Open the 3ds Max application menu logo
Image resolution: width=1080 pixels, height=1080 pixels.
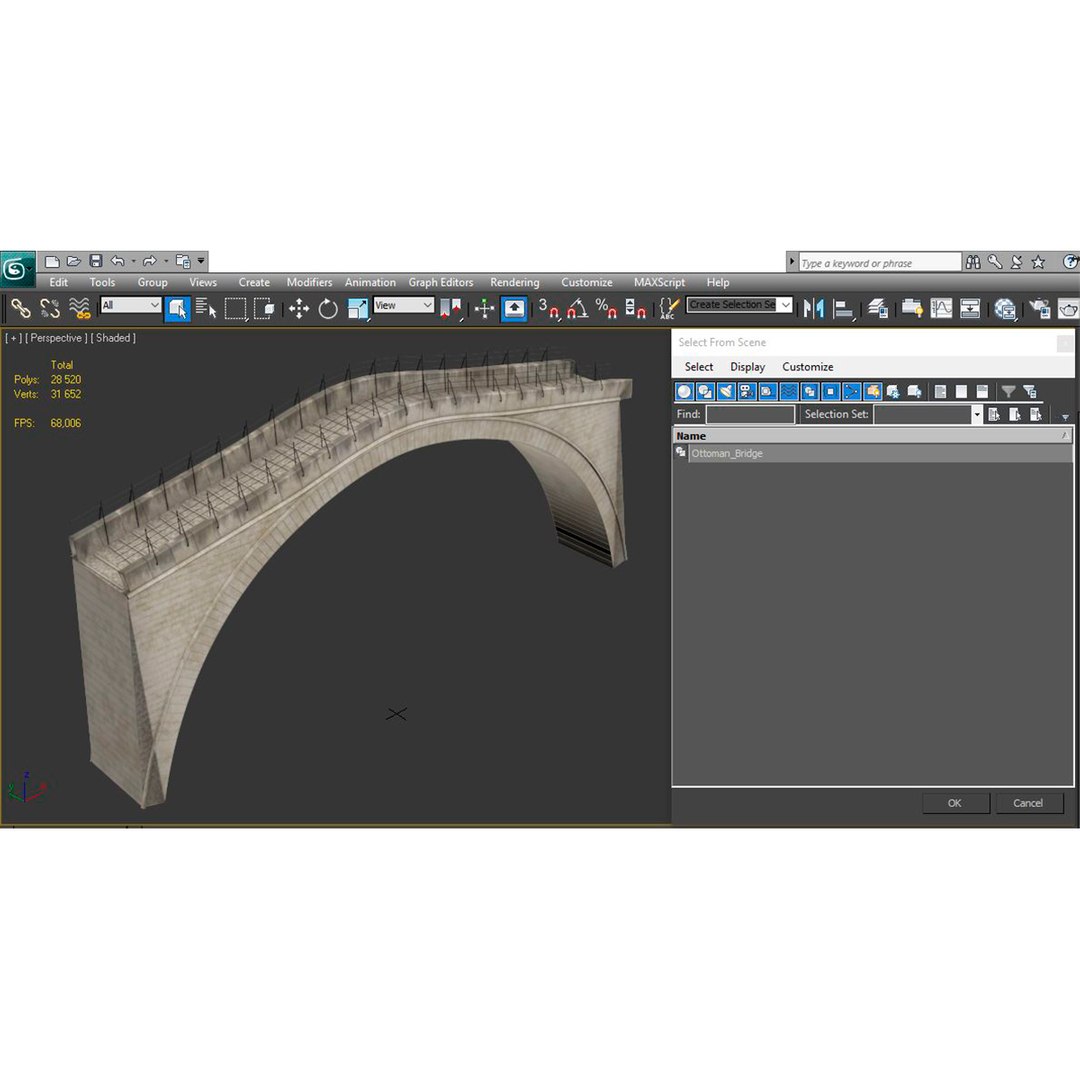point(17,269)
